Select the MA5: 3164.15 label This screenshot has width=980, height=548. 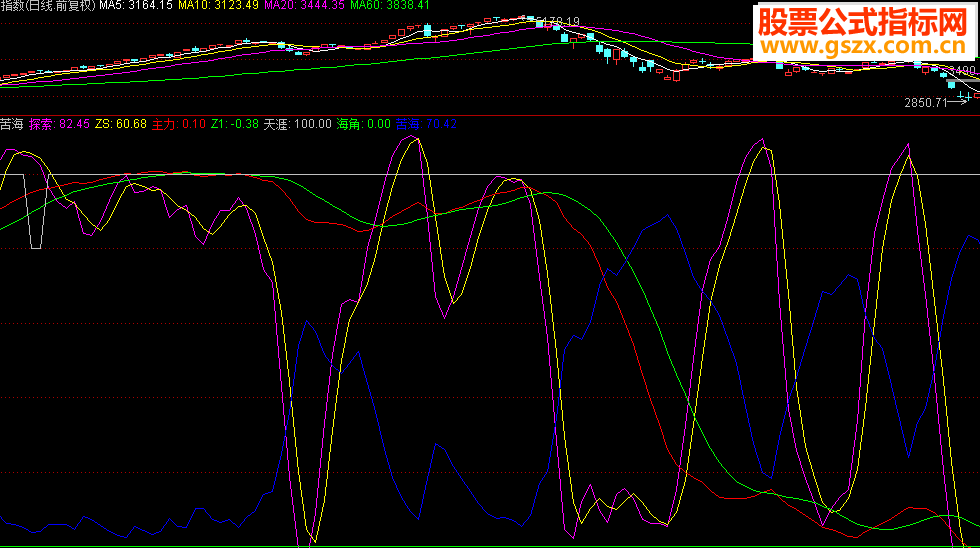pos(136,5)
